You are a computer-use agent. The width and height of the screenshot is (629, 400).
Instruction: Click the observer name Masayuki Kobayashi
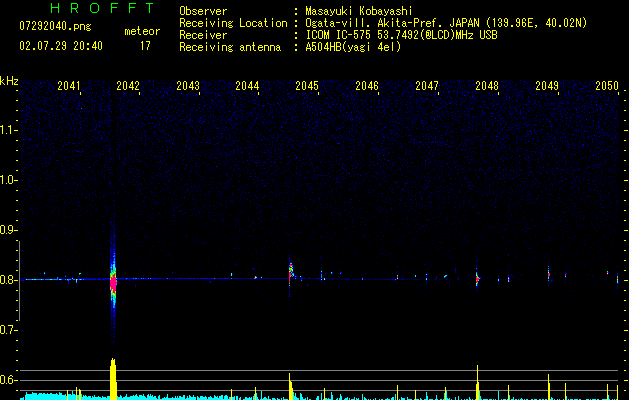[x=359, y=11]
